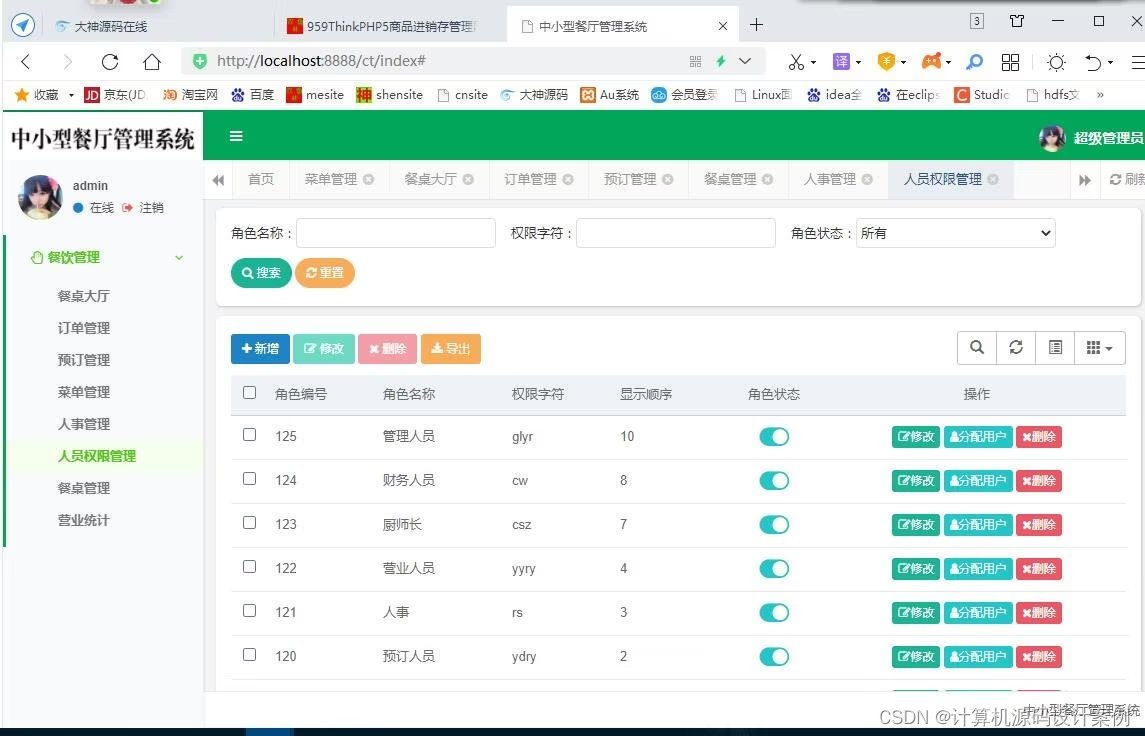Click the 导出 export button
The height and width of the screenshot is (736, 1145).
point(451,348)
